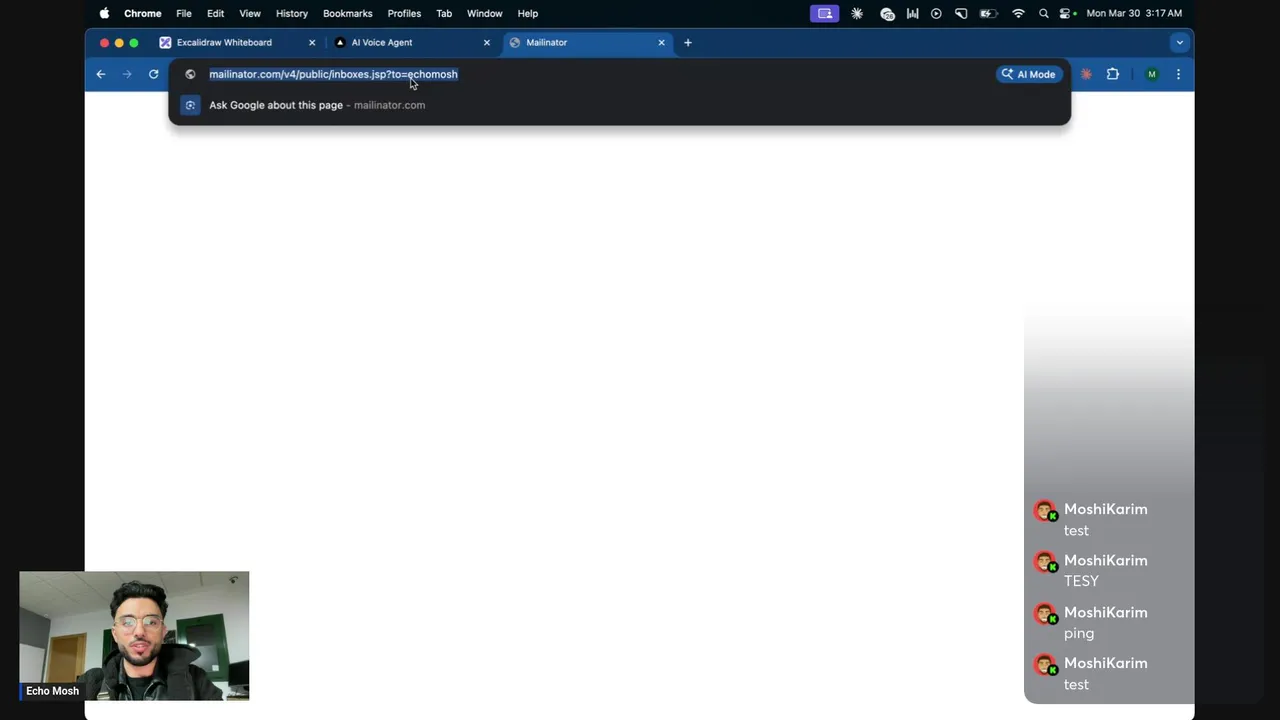Open the green M profile avatar
Viewport: 1280px width, 720px height.
1152,74
